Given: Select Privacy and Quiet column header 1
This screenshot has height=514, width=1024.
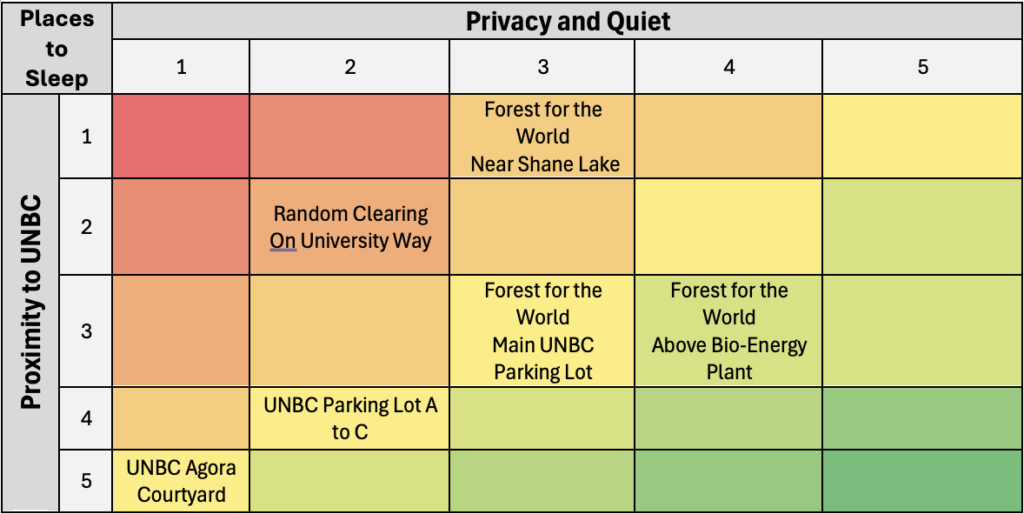Looking at the screenshot, I should tap(181, 68).
